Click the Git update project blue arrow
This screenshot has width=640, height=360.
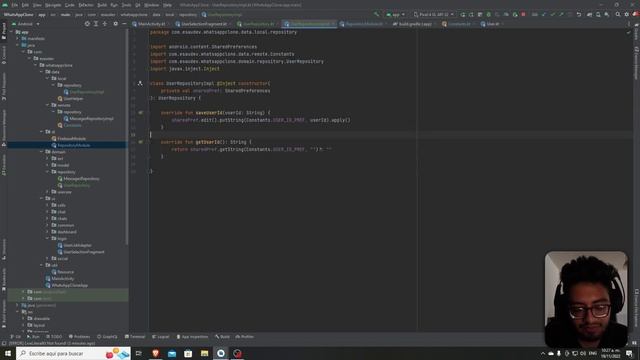click(x=544, y=14)
